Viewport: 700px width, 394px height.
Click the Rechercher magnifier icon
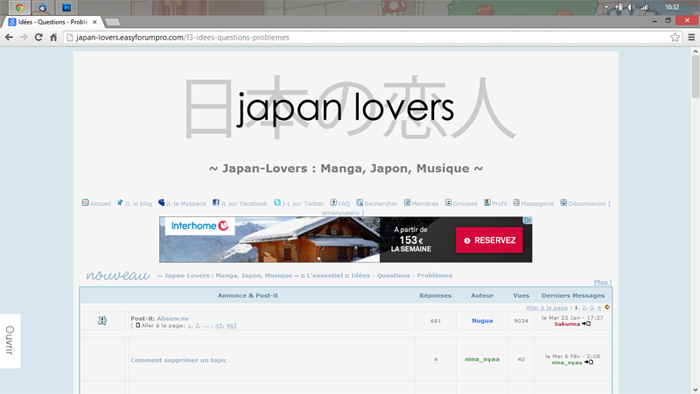[359, 203]
